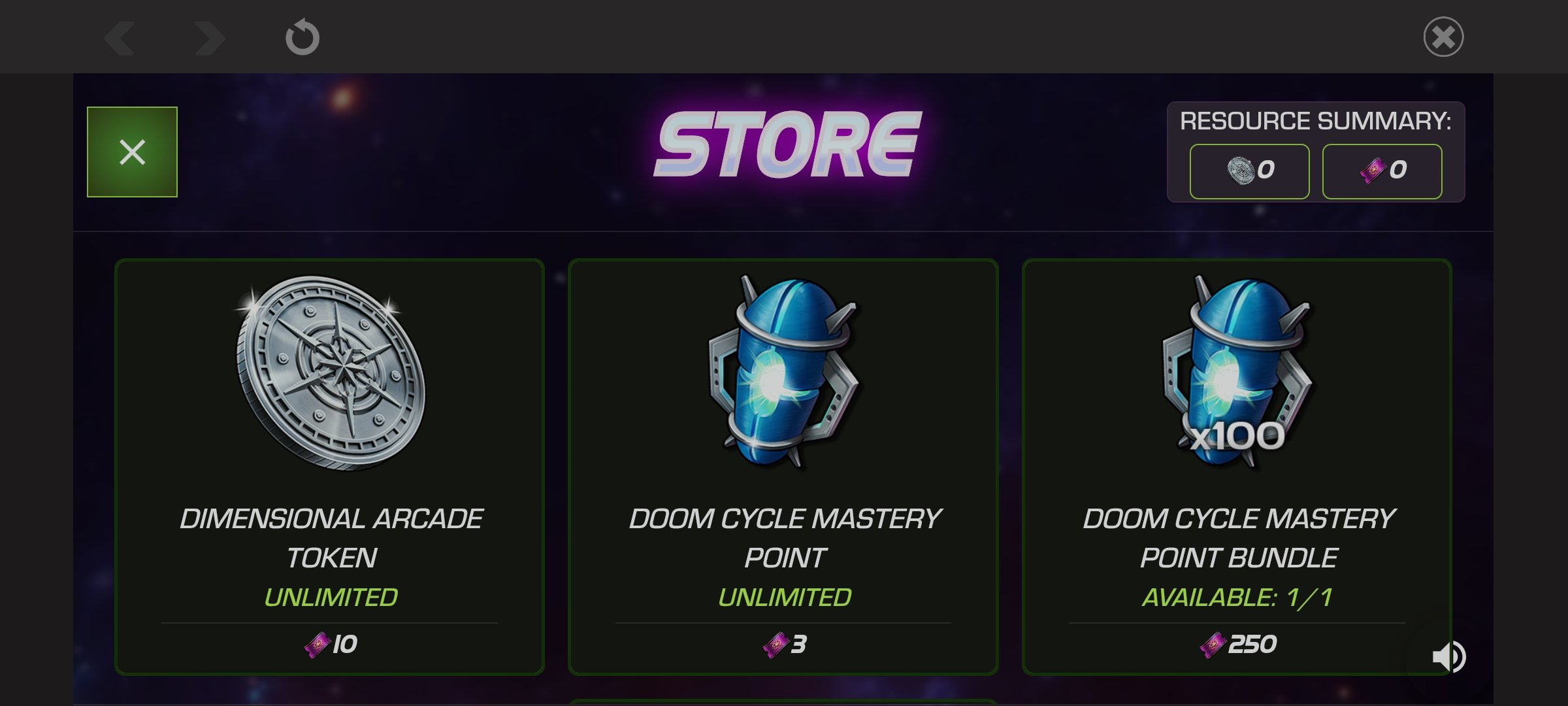
Task: Click the silver Dimensional Arcade coin image
Action: 331,373
